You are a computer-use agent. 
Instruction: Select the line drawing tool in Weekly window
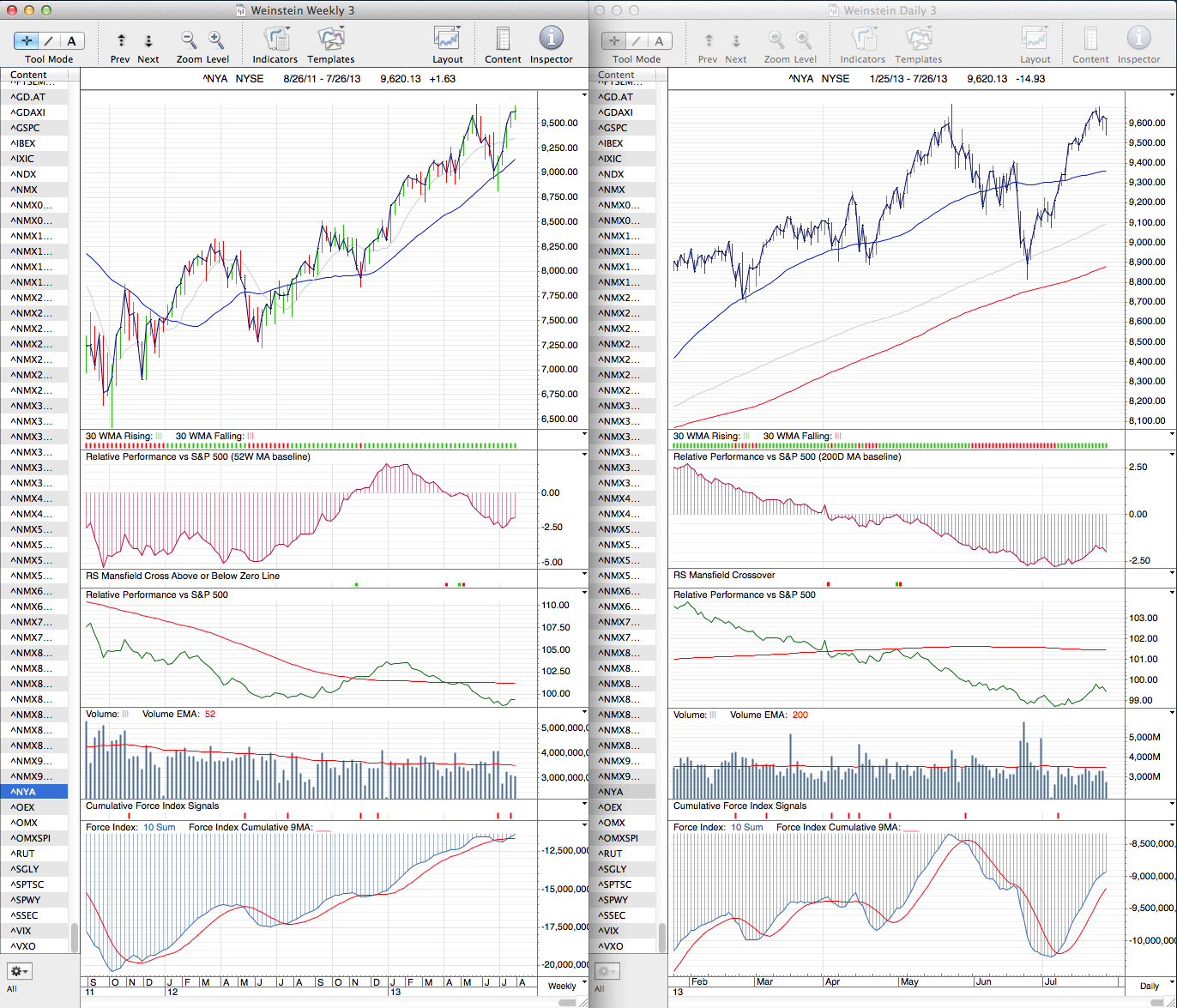(49, 41)
